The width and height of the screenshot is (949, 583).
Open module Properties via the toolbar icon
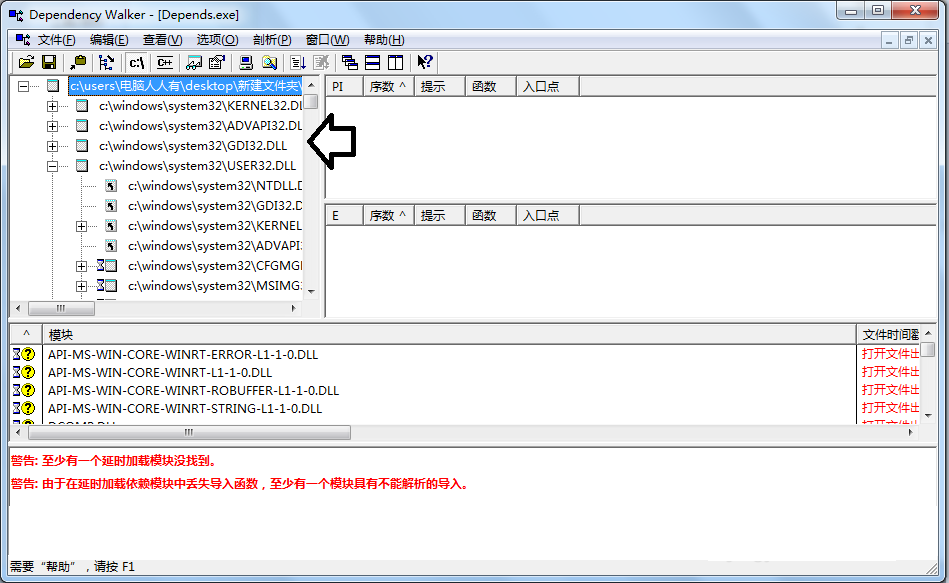pyautogui.click(x=217, y=62)
